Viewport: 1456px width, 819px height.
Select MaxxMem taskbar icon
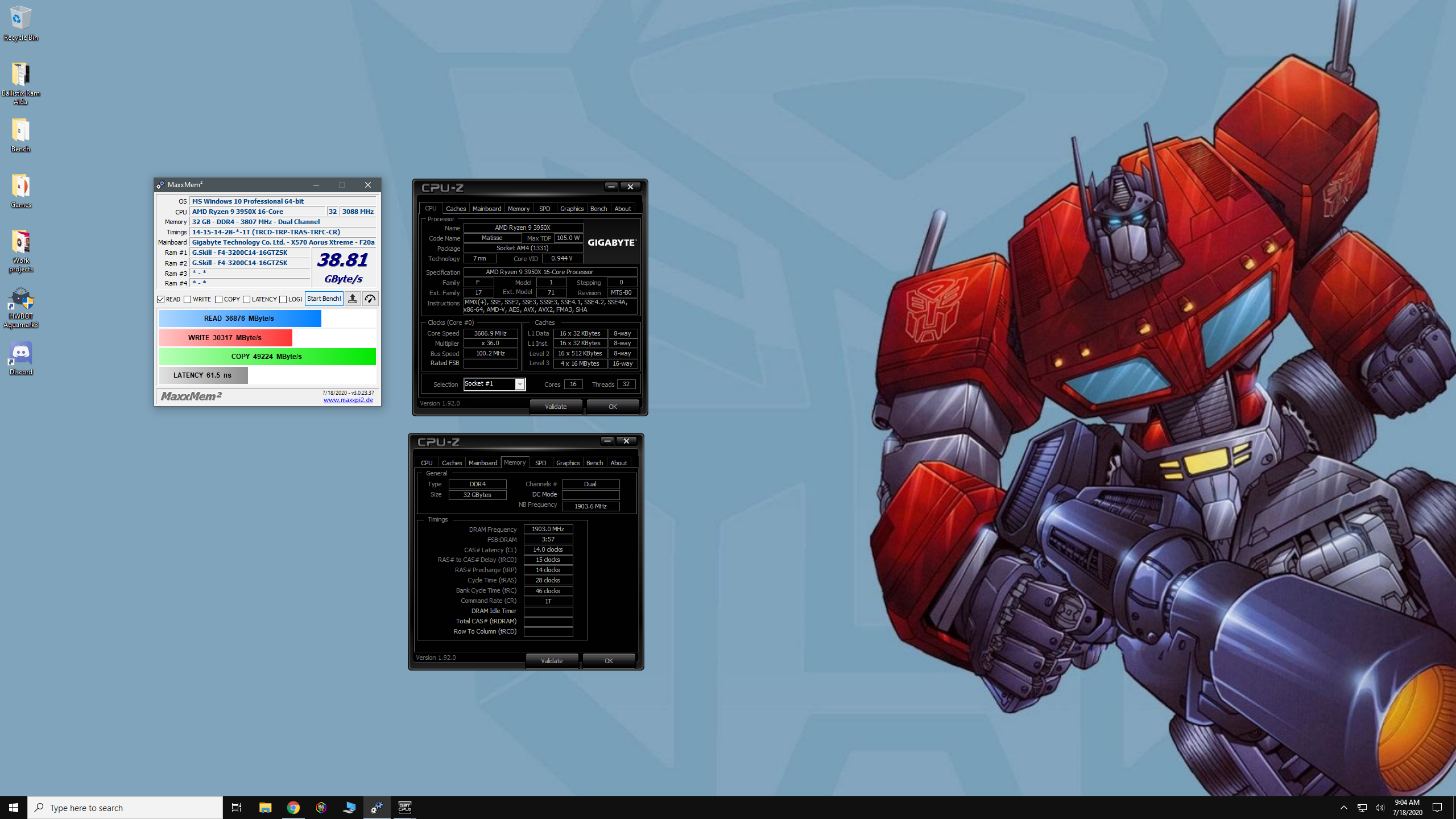click(377, 808)
